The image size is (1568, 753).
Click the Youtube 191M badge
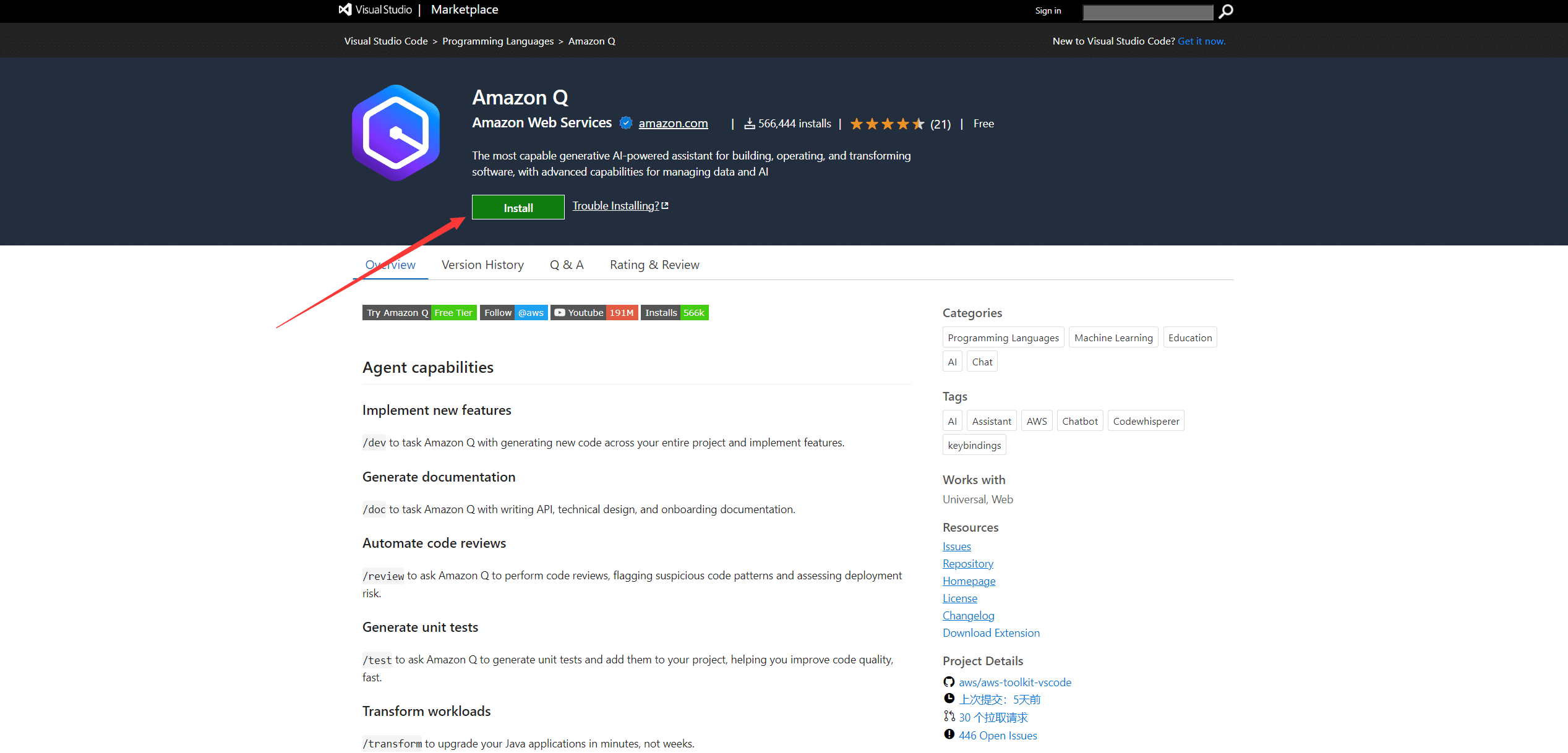[x=594, y=313]
